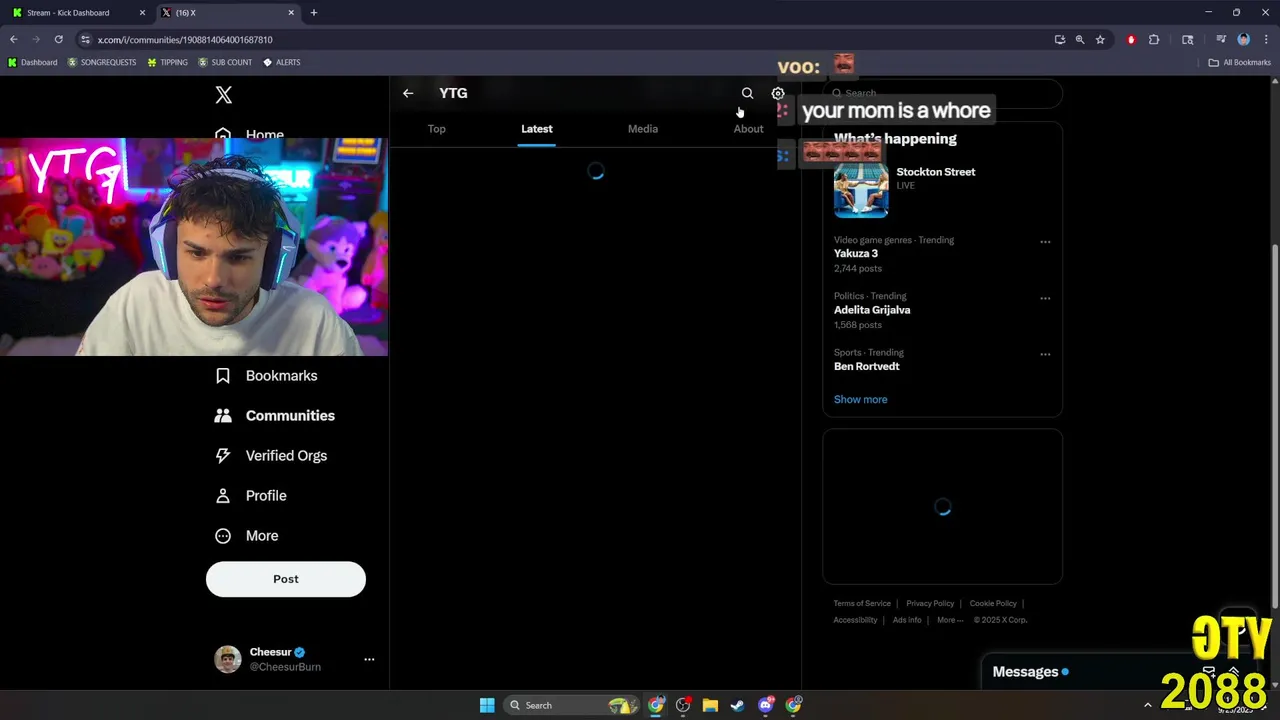Bookmark this page with the star icon
This screenshot has height=720, width=1280.
[x=1100, y=40]
